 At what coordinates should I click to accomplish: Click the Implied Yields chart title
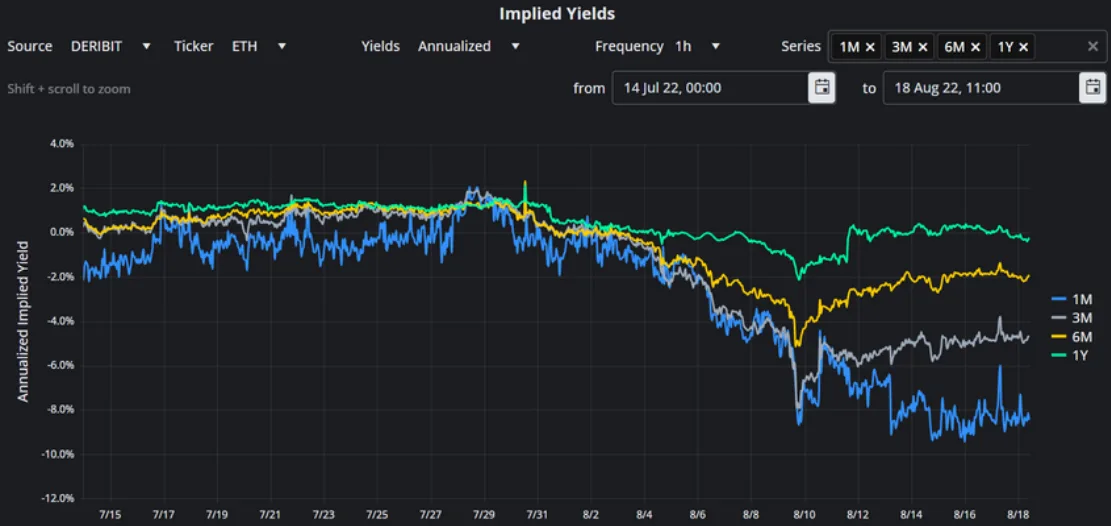(x=556, y=13)
